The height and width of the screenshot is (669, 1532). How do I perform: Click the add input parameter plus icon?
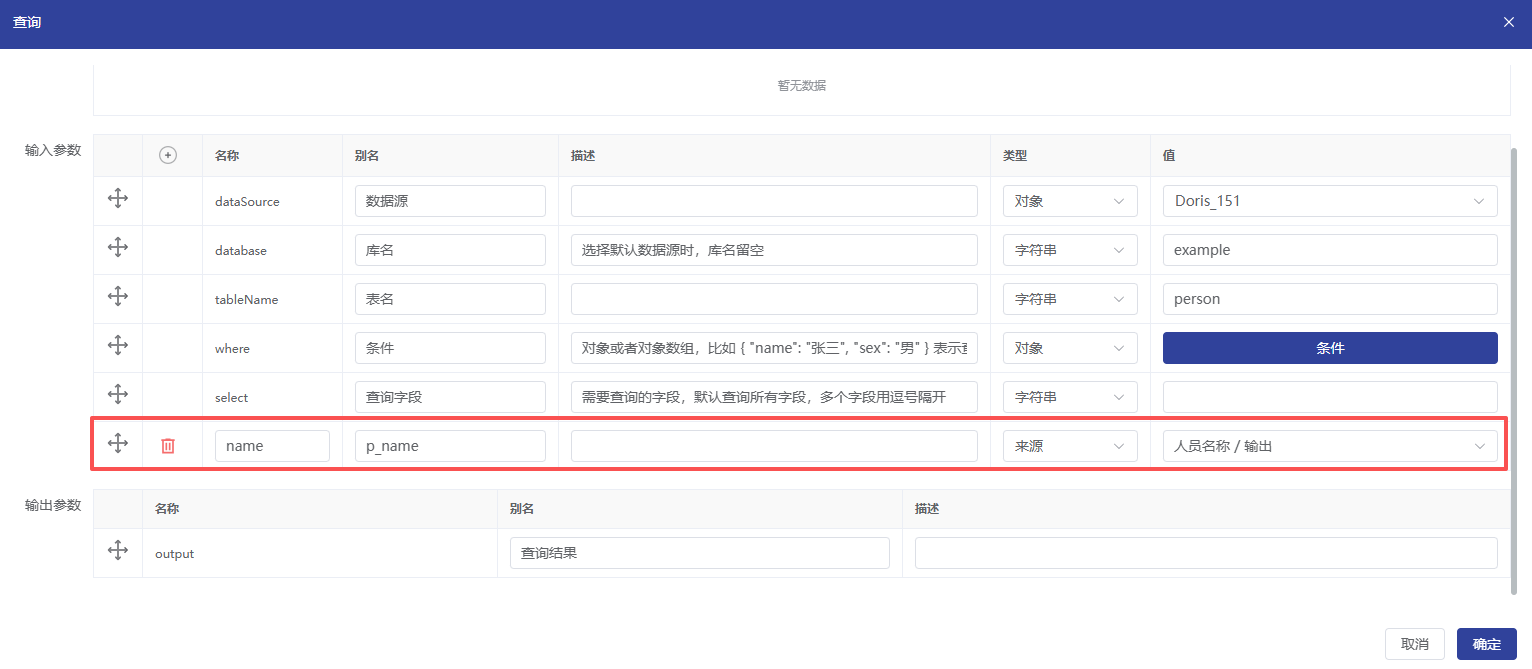[x=168, y=155]
